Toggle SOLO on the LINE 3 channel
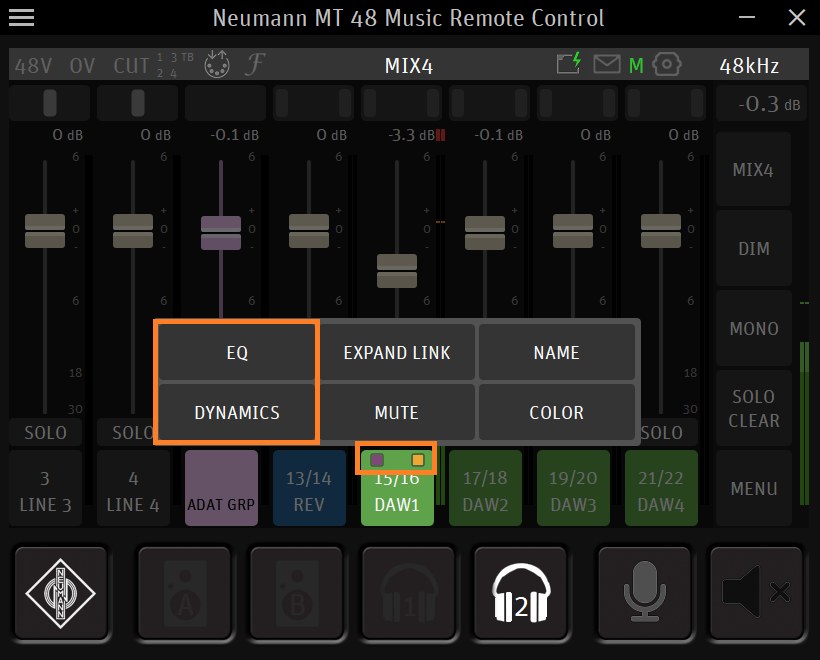 coord(46,433)
